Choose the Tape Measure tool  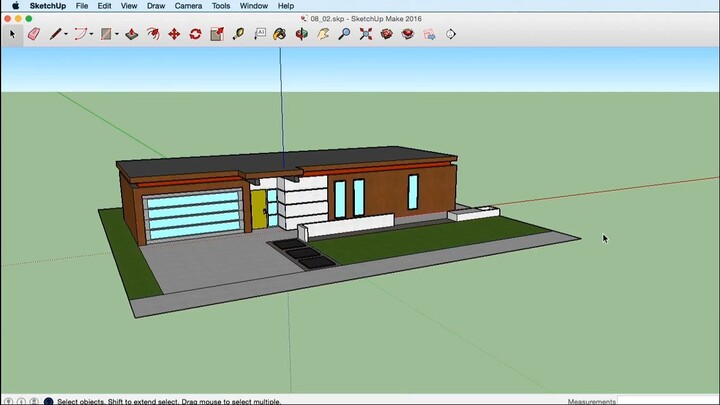click(238, 34)
